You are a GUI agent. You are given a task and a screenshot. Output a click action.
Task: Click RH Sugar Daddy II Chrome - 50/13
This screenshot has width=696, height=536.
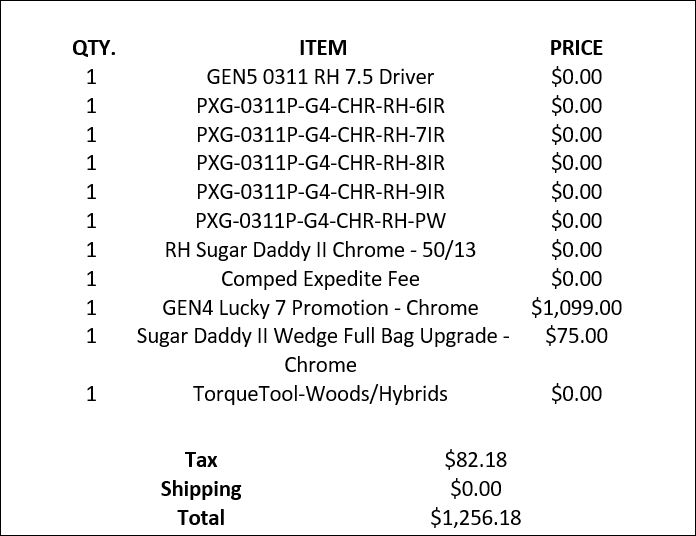(320, 250)
